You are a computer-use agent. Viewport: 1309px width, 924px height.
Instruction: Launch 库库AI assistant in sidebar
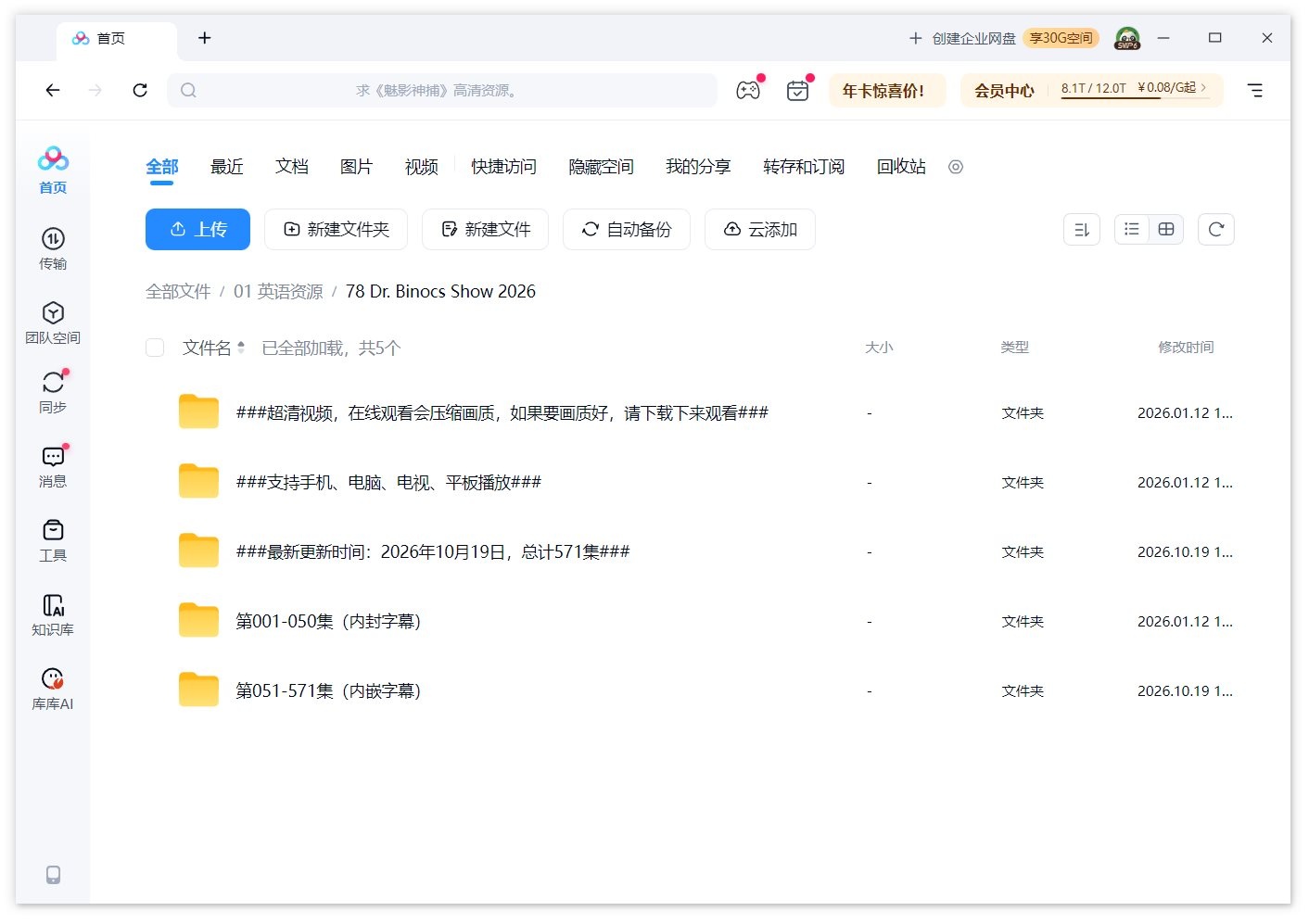coord(53,689)
